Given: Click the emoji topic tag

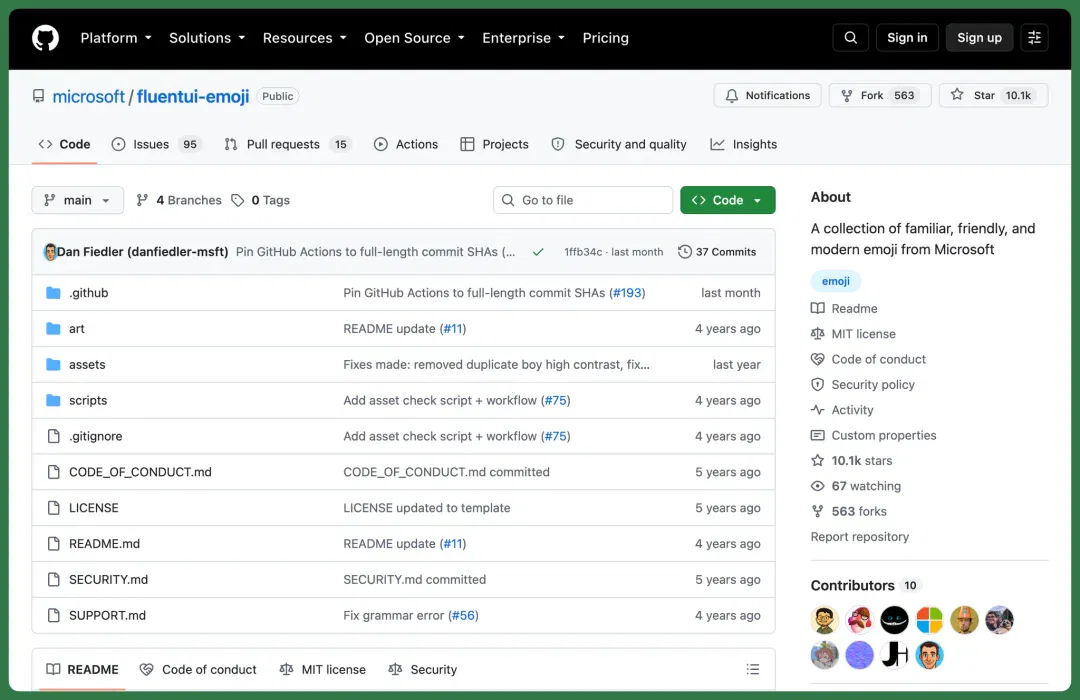Looking at the screenshot, I should [835, 281].
